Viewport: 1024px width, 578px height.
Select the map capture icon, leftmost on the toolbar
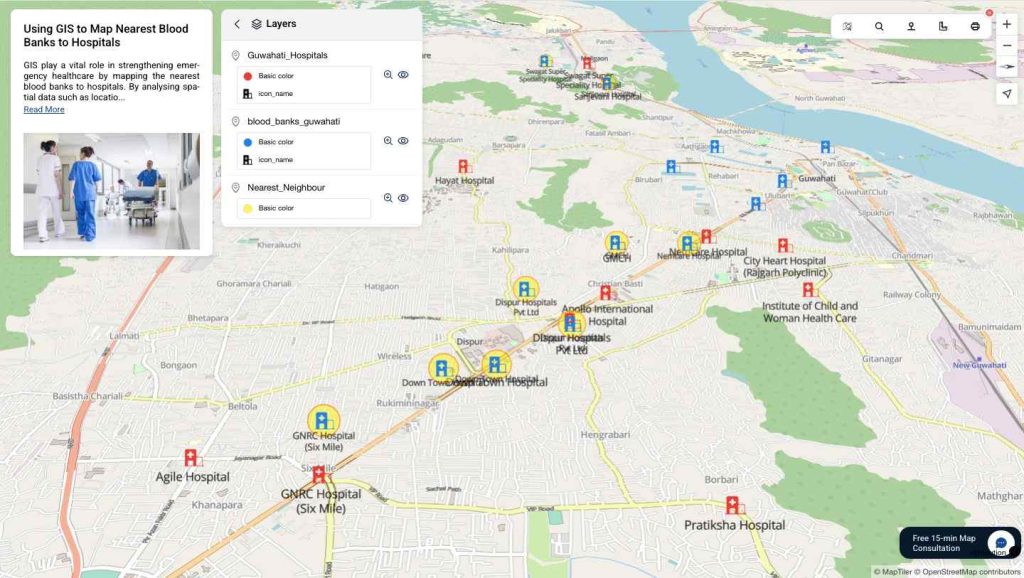coord(847,27)
